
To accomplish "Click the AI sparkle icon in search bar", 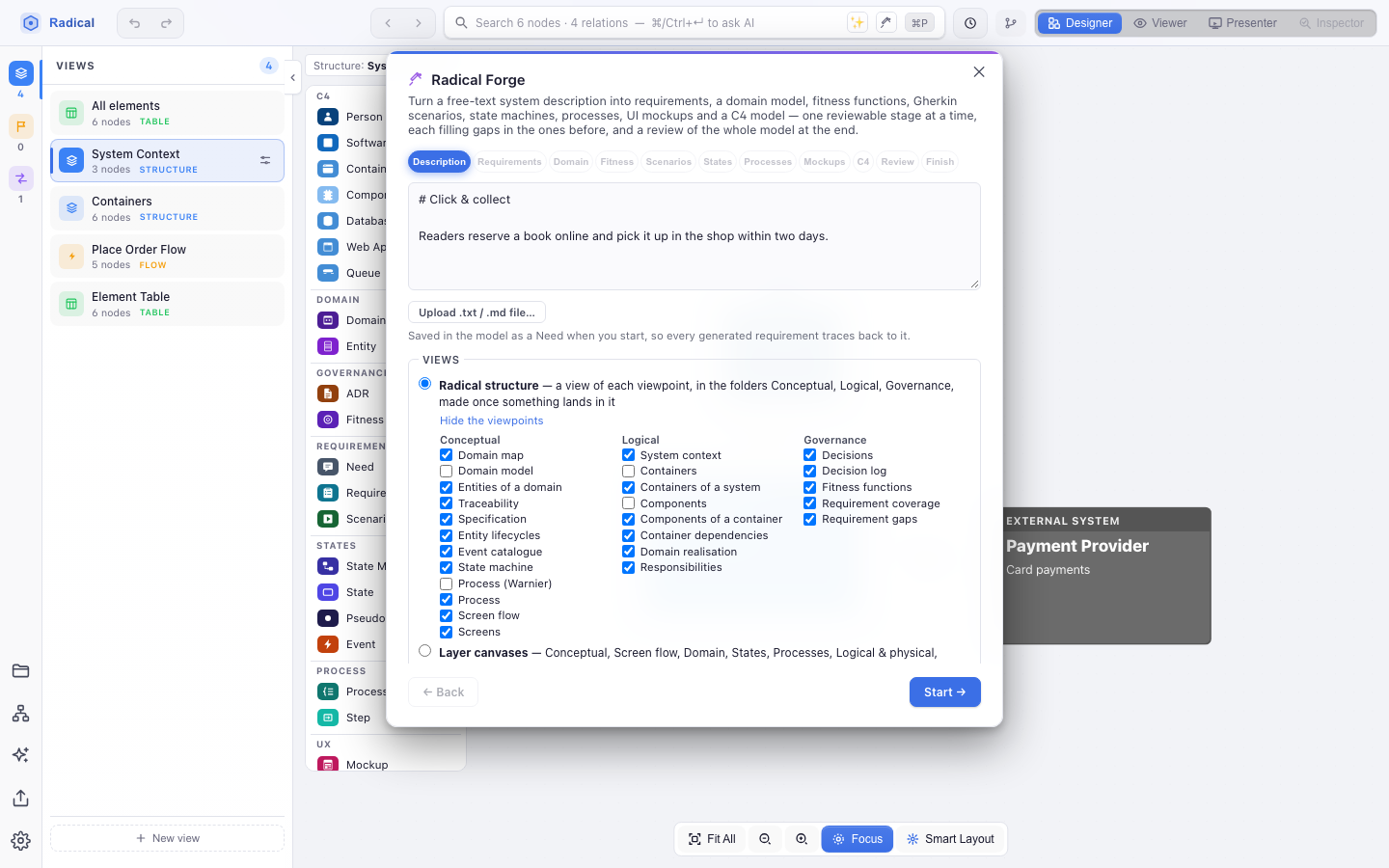I will point(857,23).
